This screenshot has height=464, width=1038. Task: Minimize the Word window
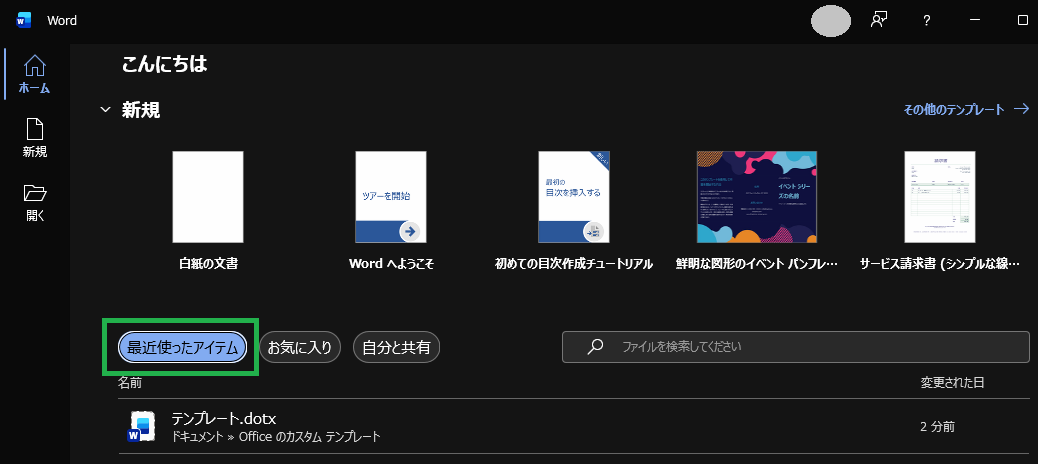[x=974, y=21]
